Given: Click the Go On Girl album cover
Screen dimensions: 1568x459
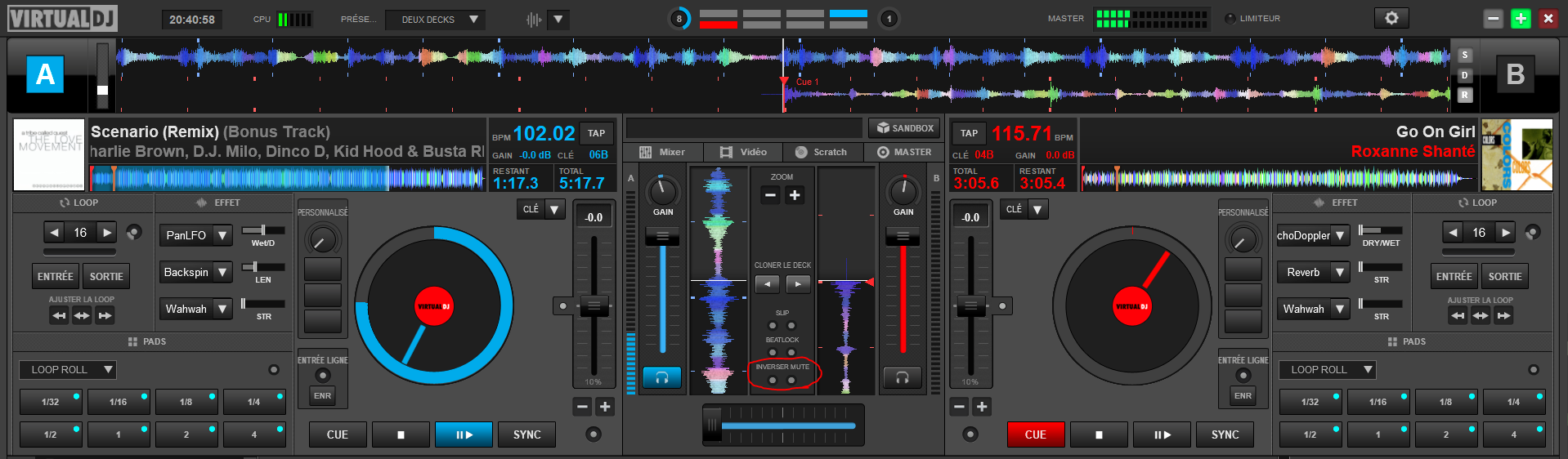Looking at the screenshot, I should click(1517, 154).
